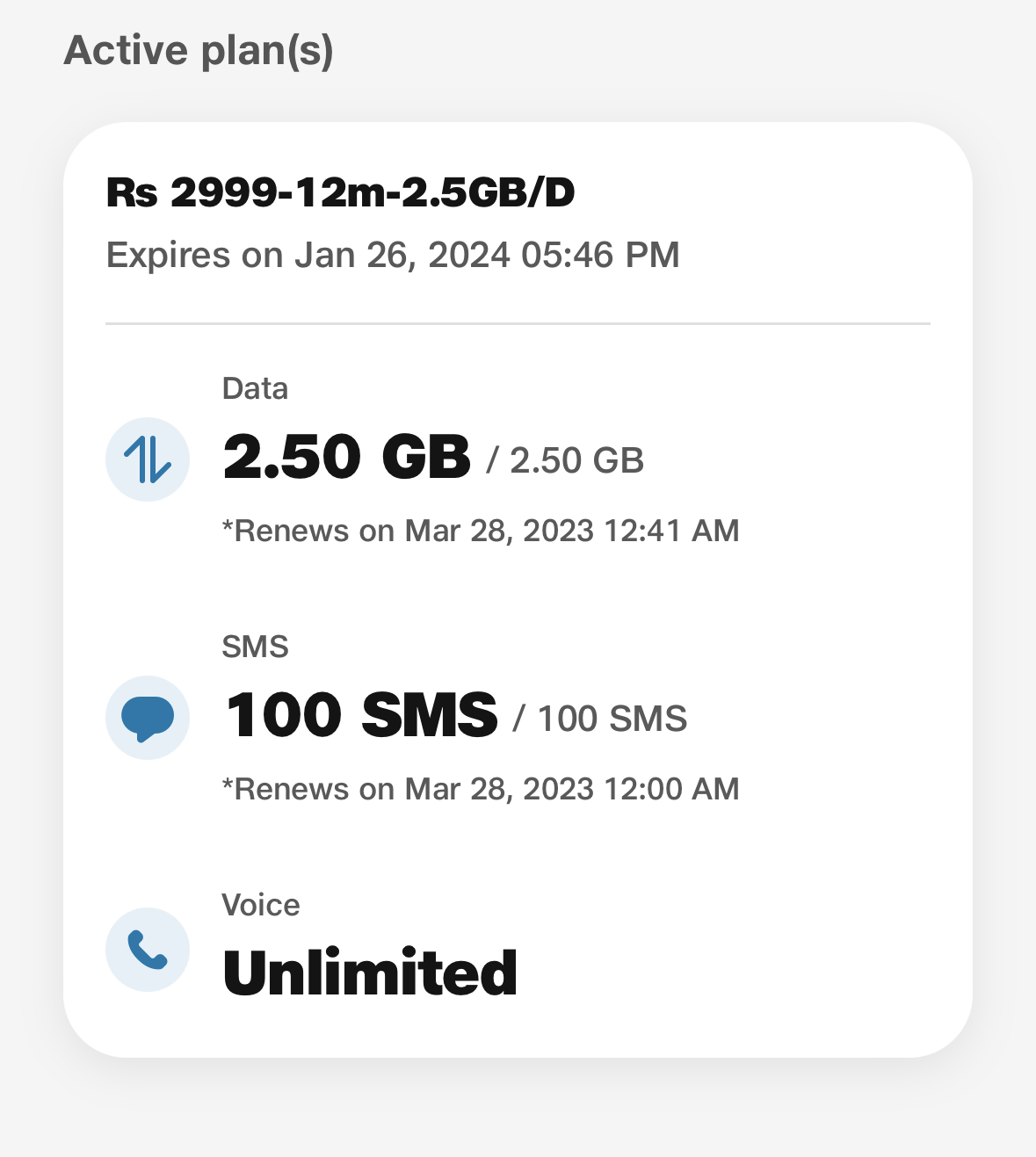Click the Voice section label
Image resolution: width=1036 pixels, height=1157 pixels.
coord(261,905)
